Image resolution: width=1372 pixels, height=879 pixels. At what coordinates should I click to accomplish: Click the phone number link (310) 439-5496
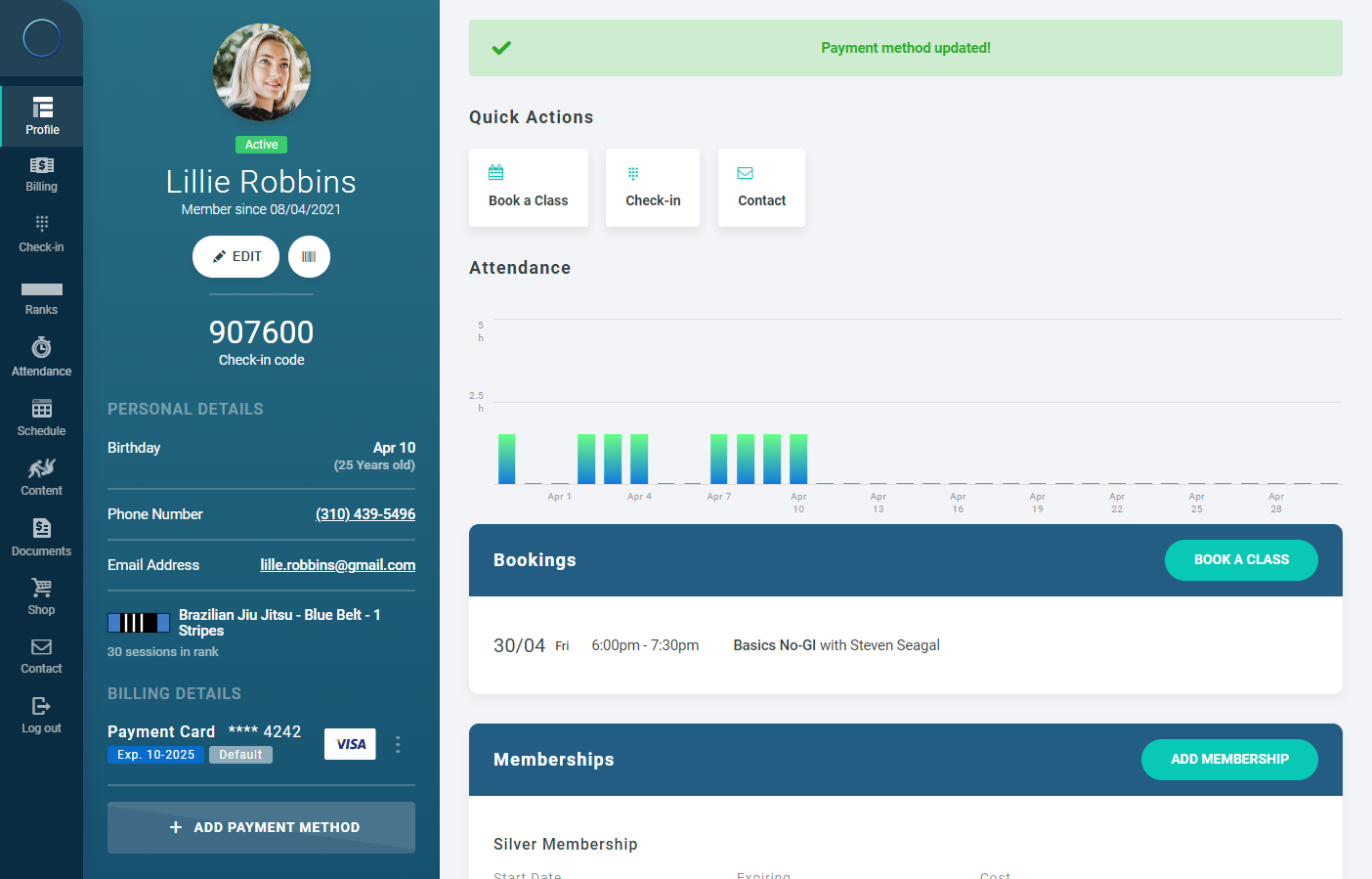pyautogui.click(x=365, y=514)
